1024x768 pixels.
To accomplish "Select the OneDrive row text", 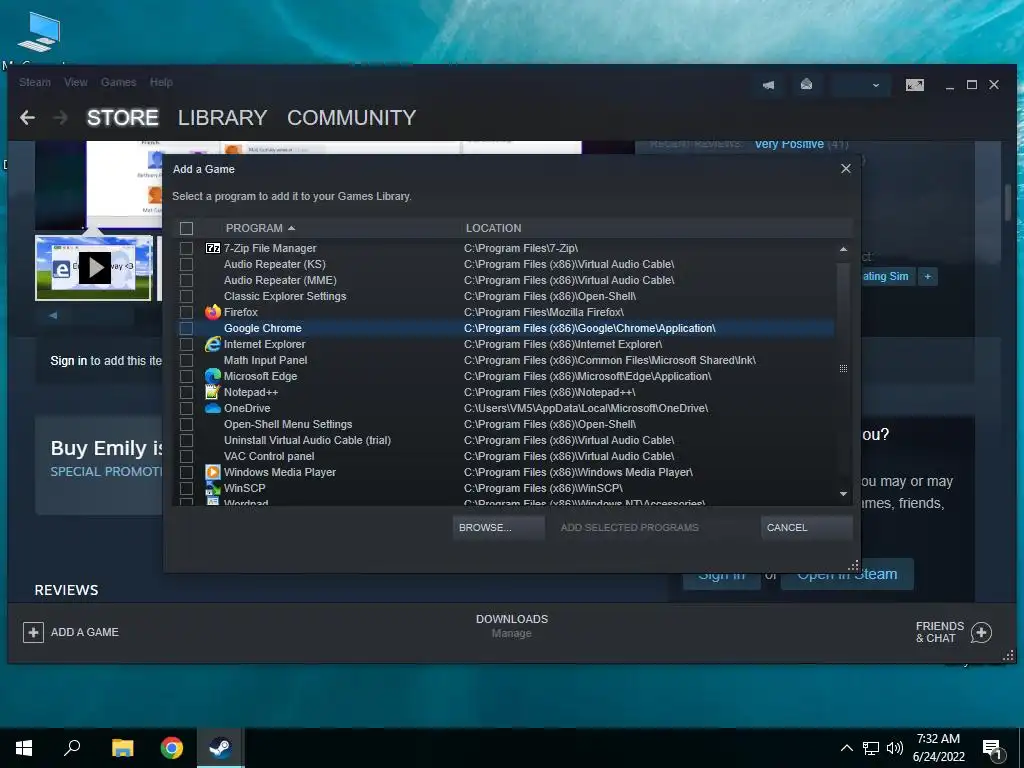I will (x=247, y=408).
